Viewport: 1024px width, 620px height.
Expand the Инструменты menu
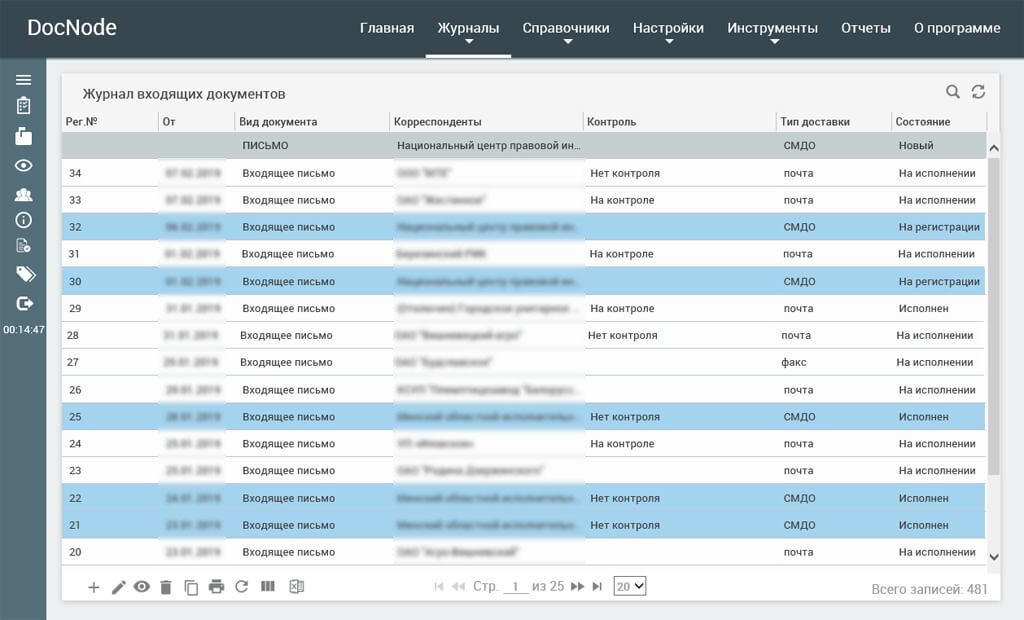773,29
